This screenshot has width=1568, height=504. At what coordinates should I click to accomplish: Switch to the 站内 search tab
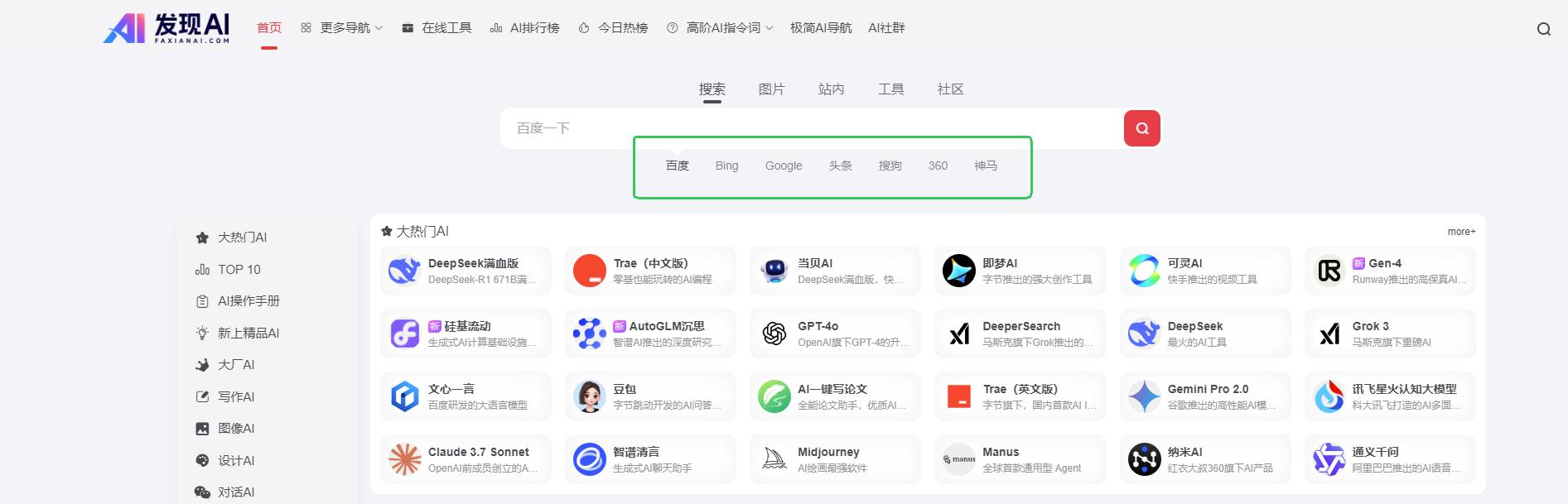832,89
